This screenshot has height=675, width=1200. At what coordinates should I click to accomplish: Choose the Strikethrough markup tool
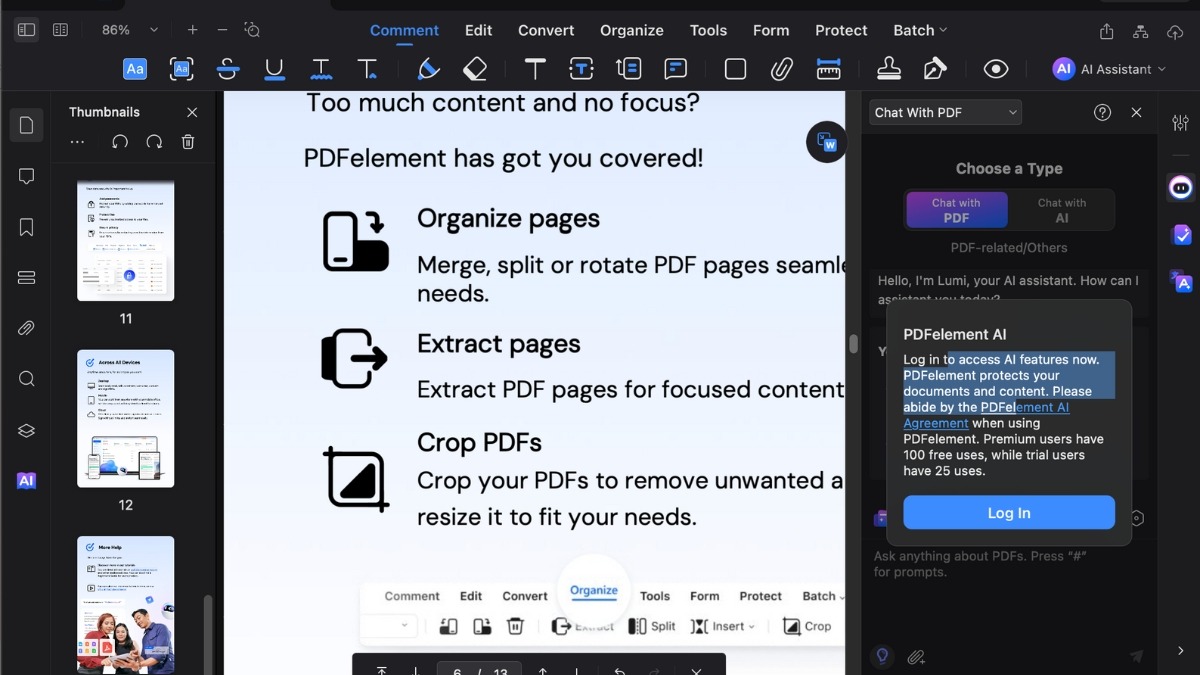coord(228,69)
